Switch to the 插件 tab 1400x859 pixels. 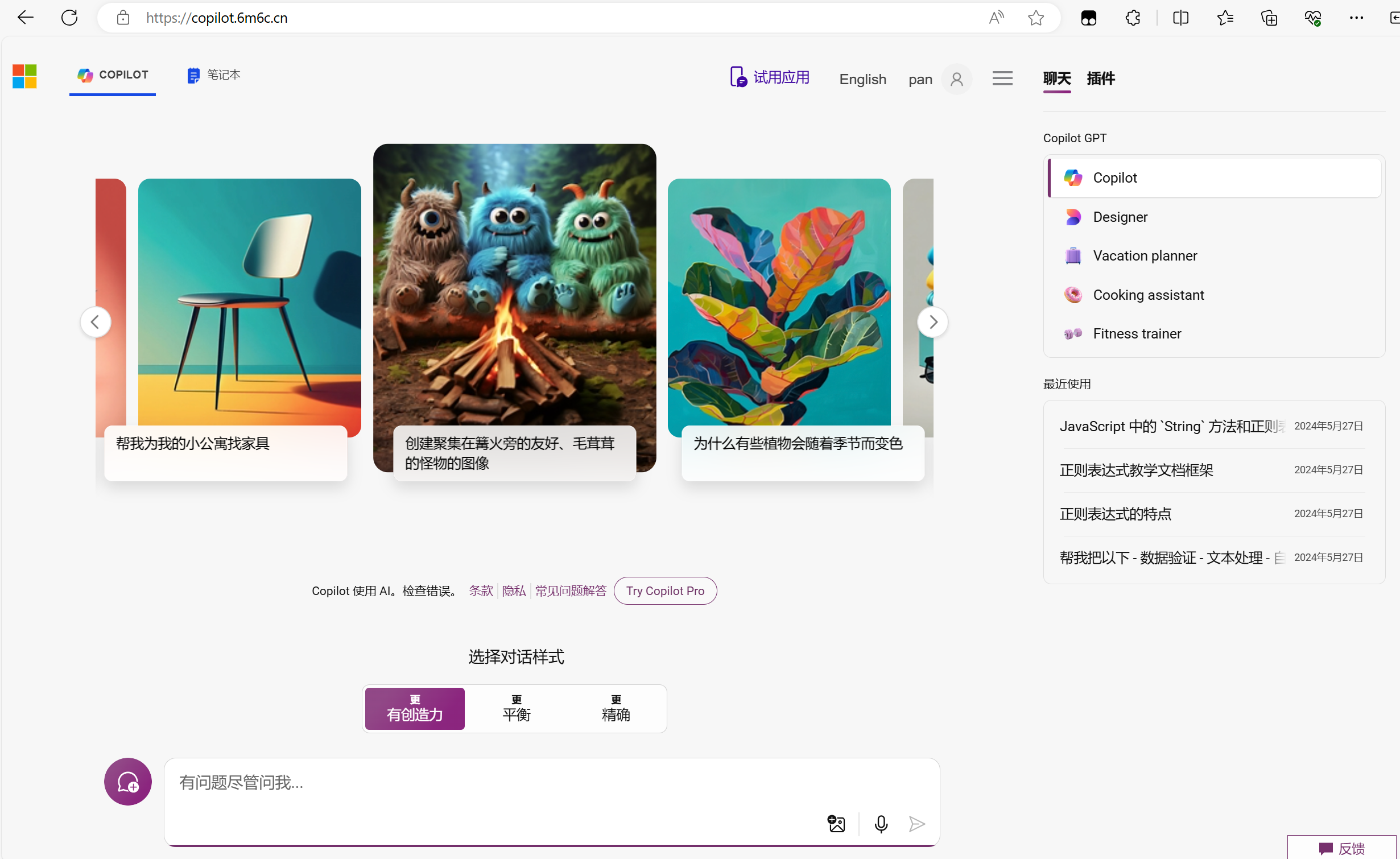tap(1100, 79)
